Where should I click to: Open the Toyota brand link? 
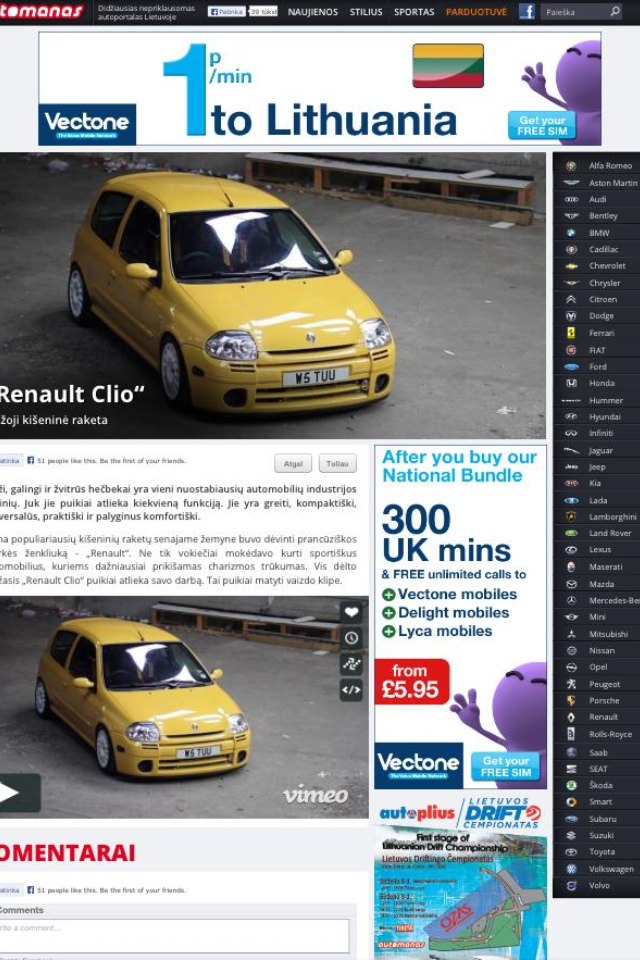[x=601, y=852]
